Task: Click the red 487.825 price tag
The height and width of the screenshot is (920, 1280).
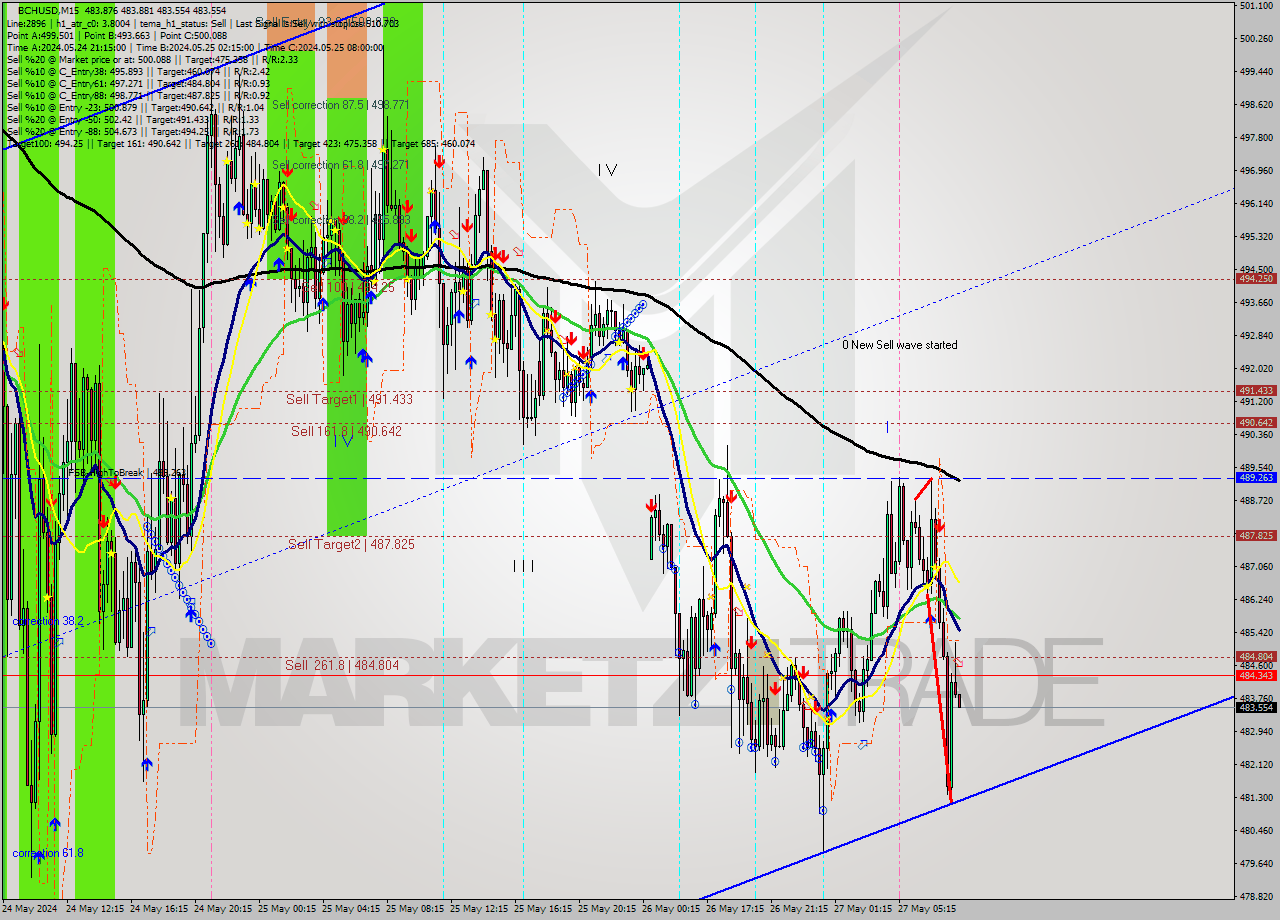Action: [1256, 535]
